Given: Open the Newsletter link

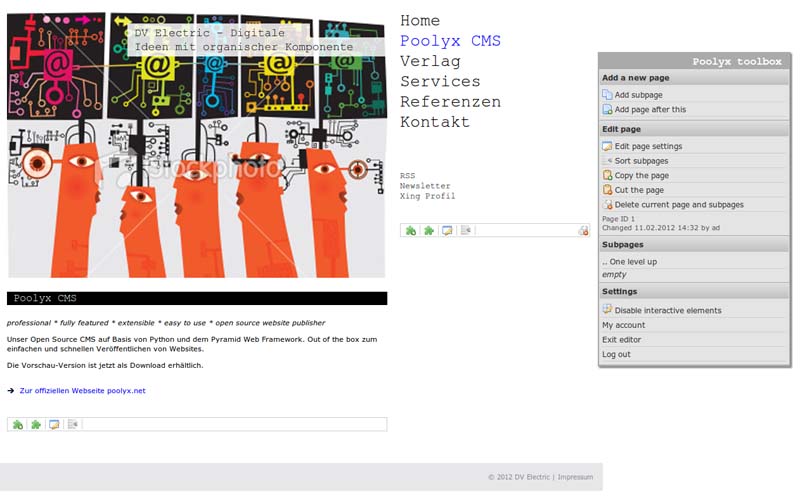Looking at the screenshot, I should click(x=425, y=186).
